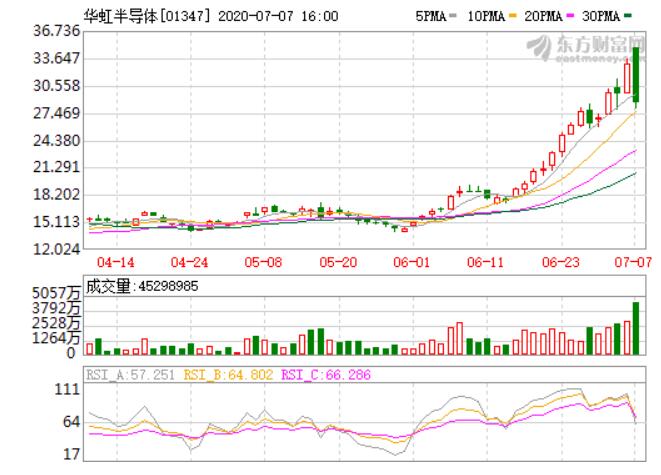Click the 27.469 price axis label
Screen dimensions: 661x475
tap(56, 113)
